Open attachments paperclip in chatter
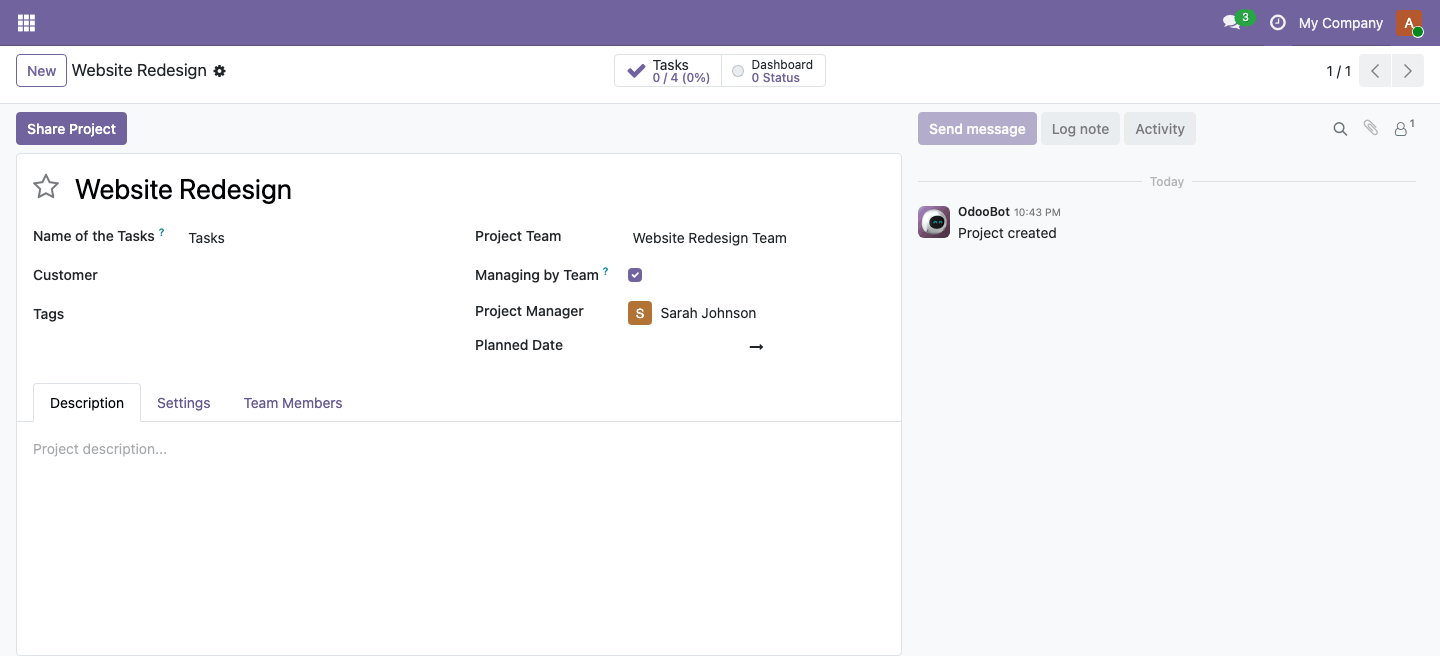The height and width of the screenshot is (656, 1440). coord(1371,128)
